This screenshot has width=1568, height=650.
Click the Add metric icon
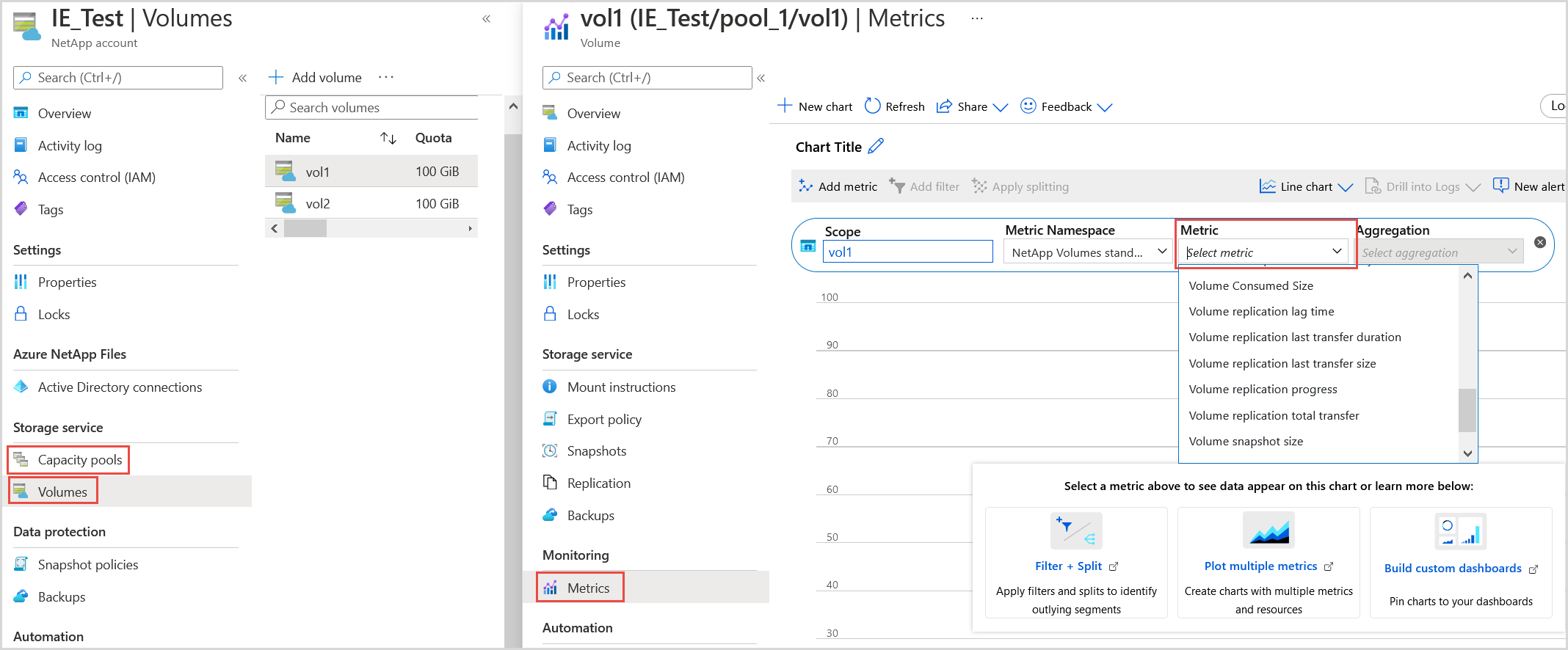[x=805, y=186]
